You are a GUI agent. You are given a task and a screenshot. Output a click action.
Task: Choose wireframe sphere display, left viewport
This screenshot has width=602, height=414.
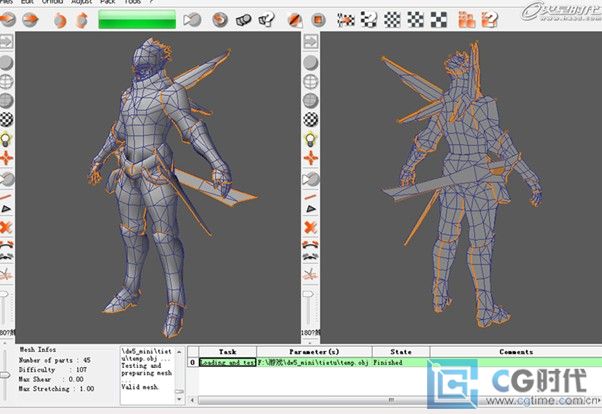coord(6,81)
